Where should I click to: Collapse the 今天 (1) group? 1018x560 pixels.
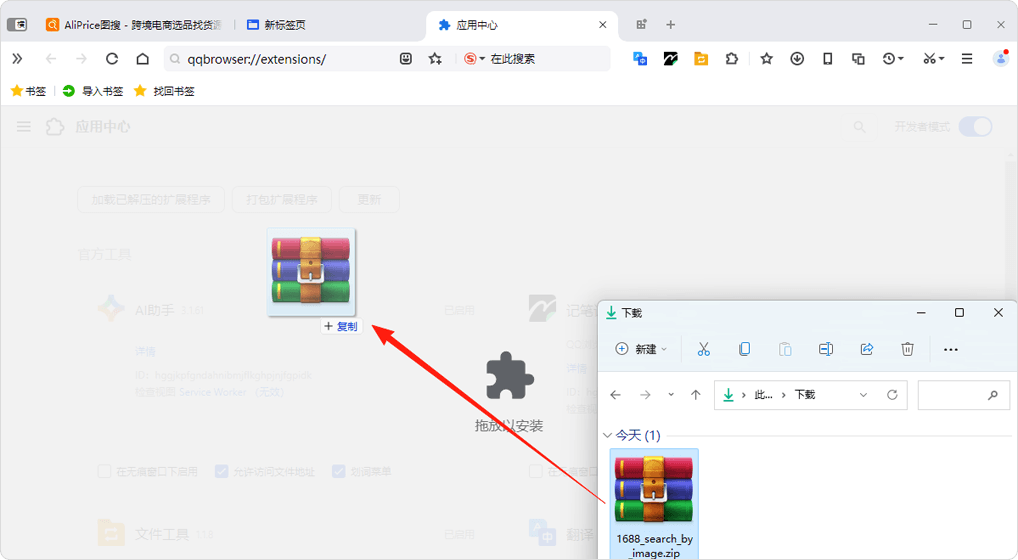click(607, 436)
